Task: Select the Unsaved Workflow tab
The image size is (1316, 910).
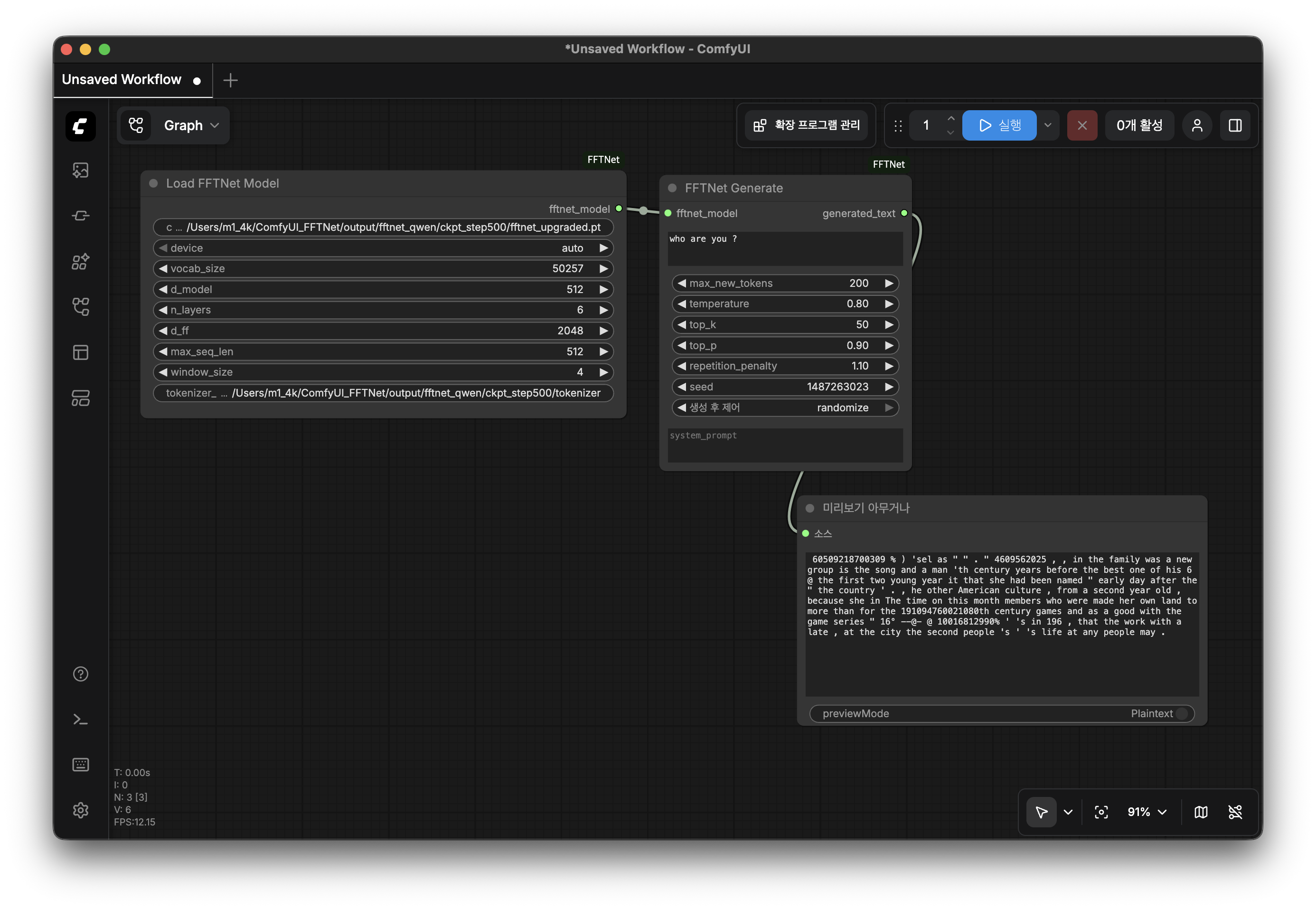Action: tap(132, 80)
